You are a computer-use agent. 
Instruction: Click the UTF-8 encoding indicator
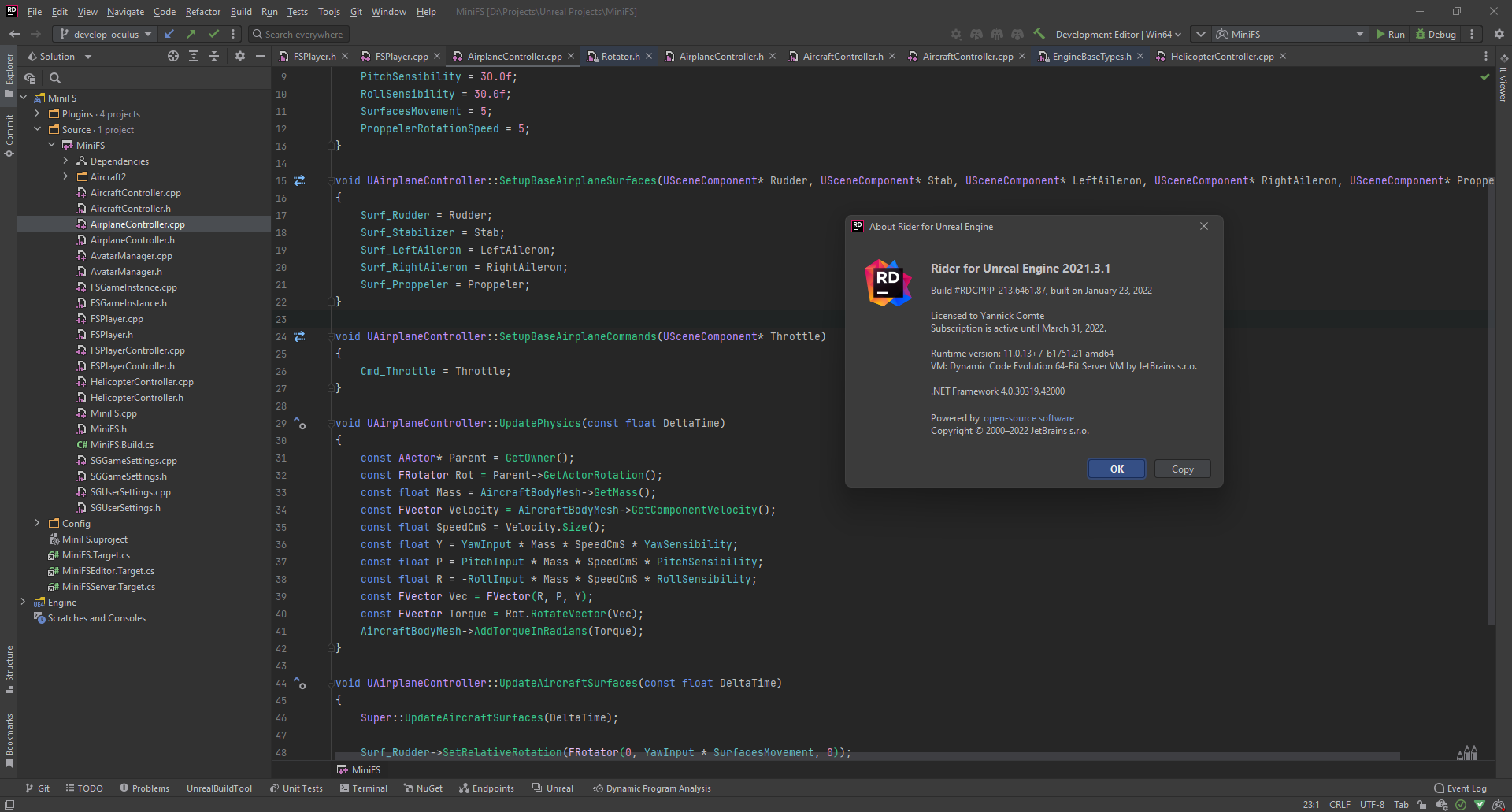pyautogui.click(x=1372, y=805)
